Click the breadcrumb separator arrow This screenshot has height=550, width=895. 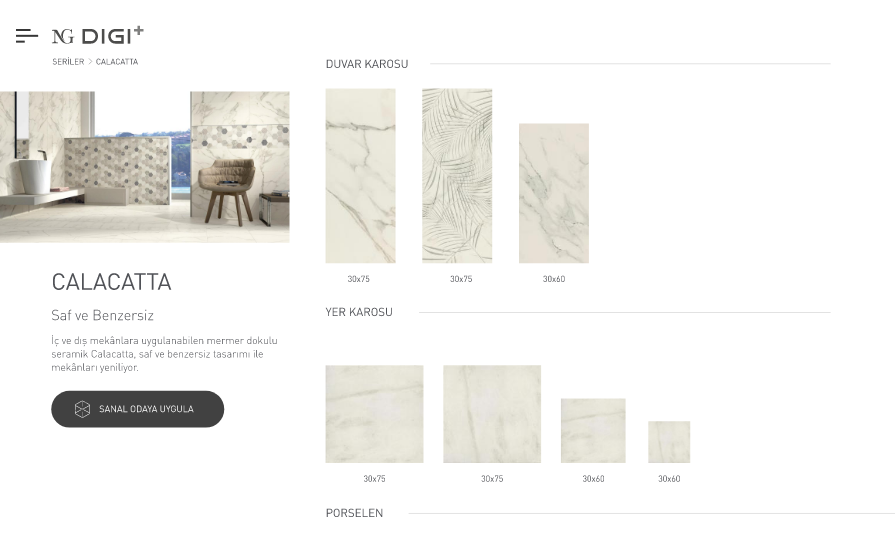pyautogui.click(x=90, y=62)
